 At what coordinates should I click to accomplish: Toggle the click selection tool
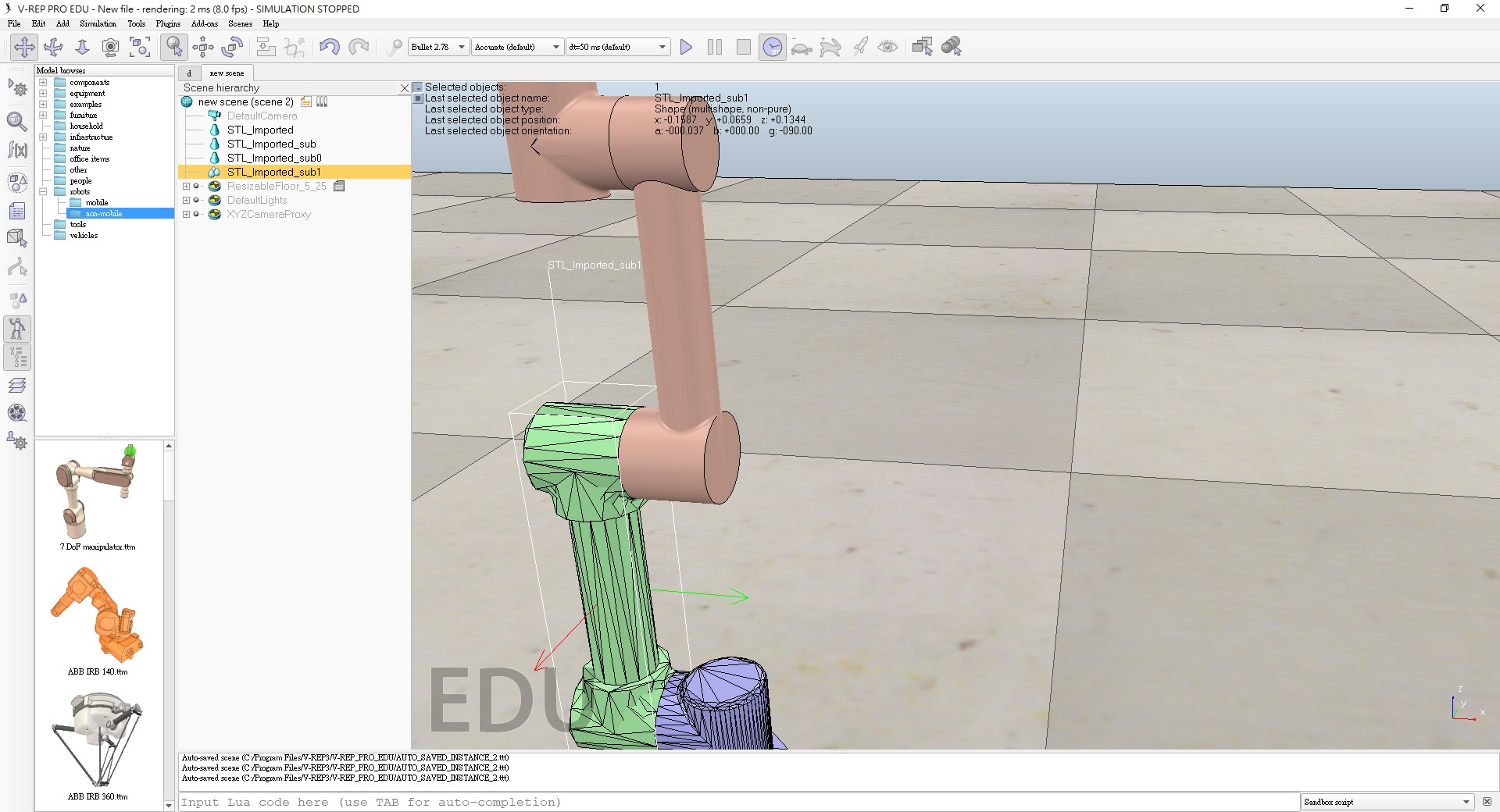click(173, 47)
